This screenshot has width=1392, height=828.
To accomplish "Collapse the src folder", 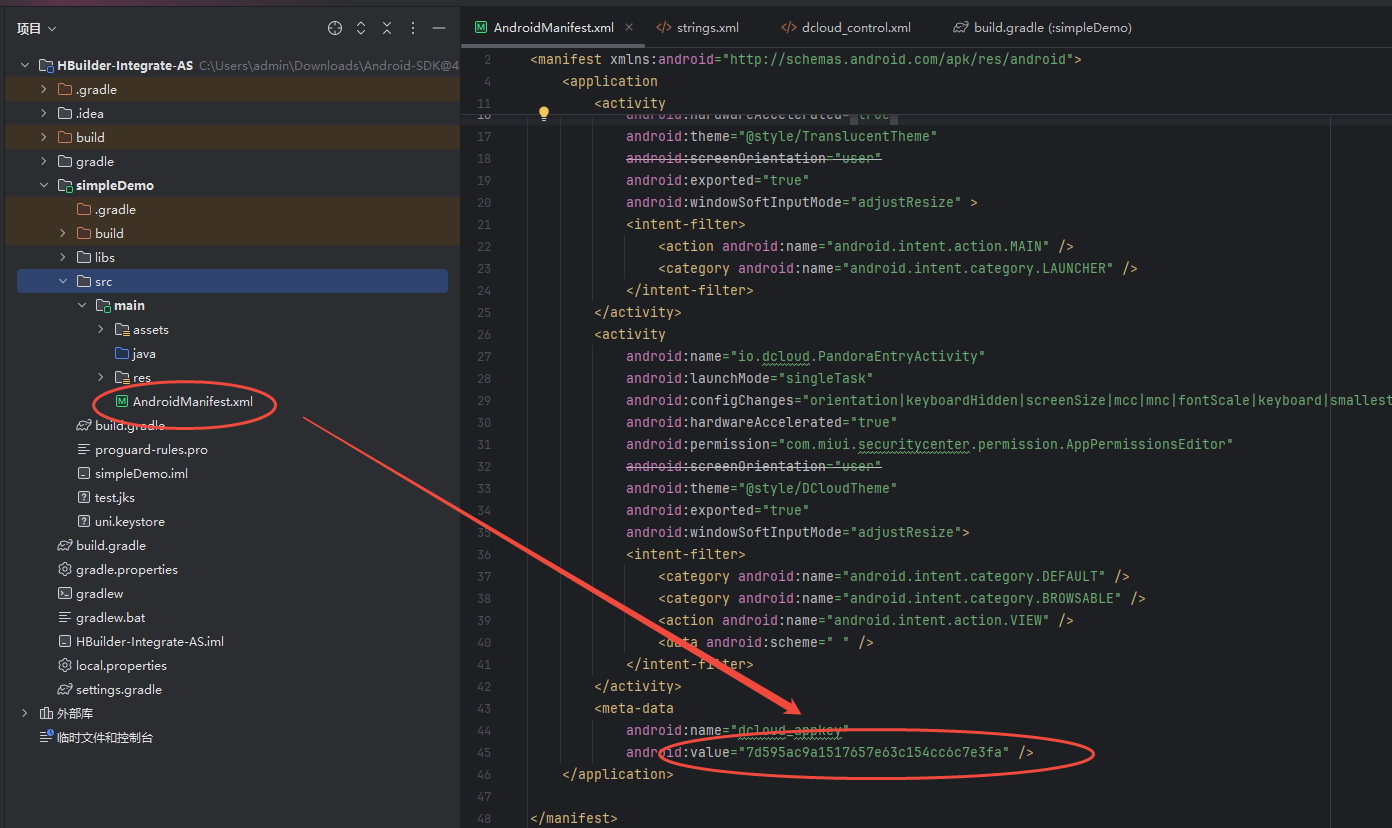I will click(x=62, y=281).
